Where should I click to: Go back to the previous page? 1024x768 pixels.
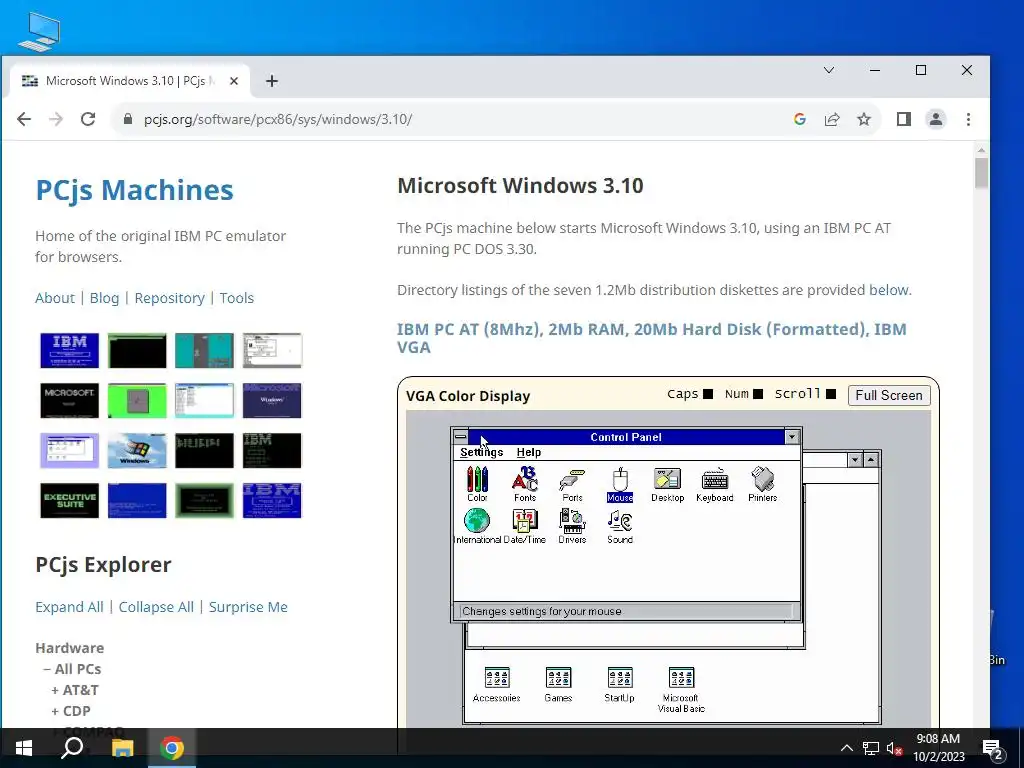24,120
